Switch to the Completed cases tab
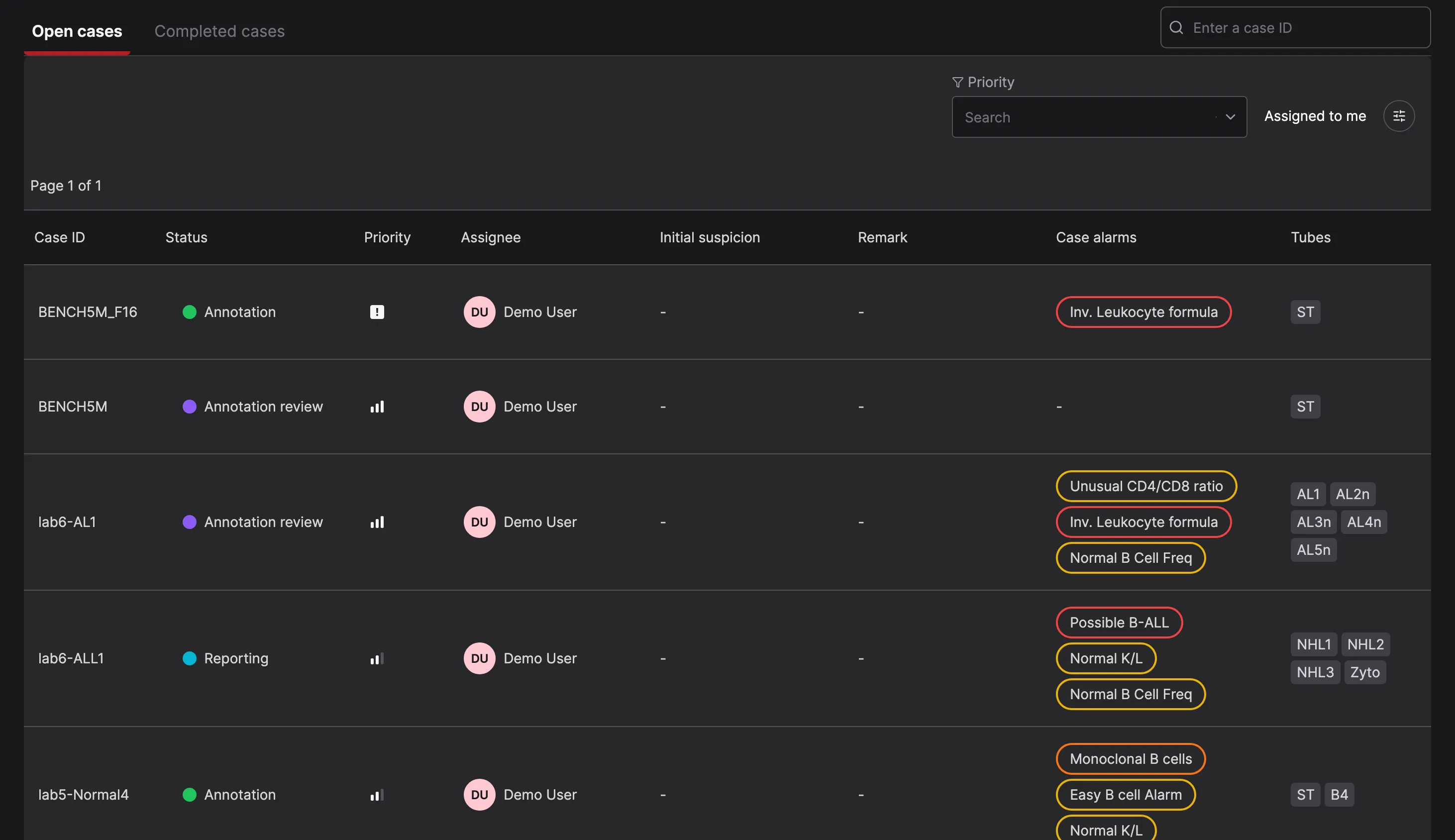The image size is (1455, 840). coord(219,31)
